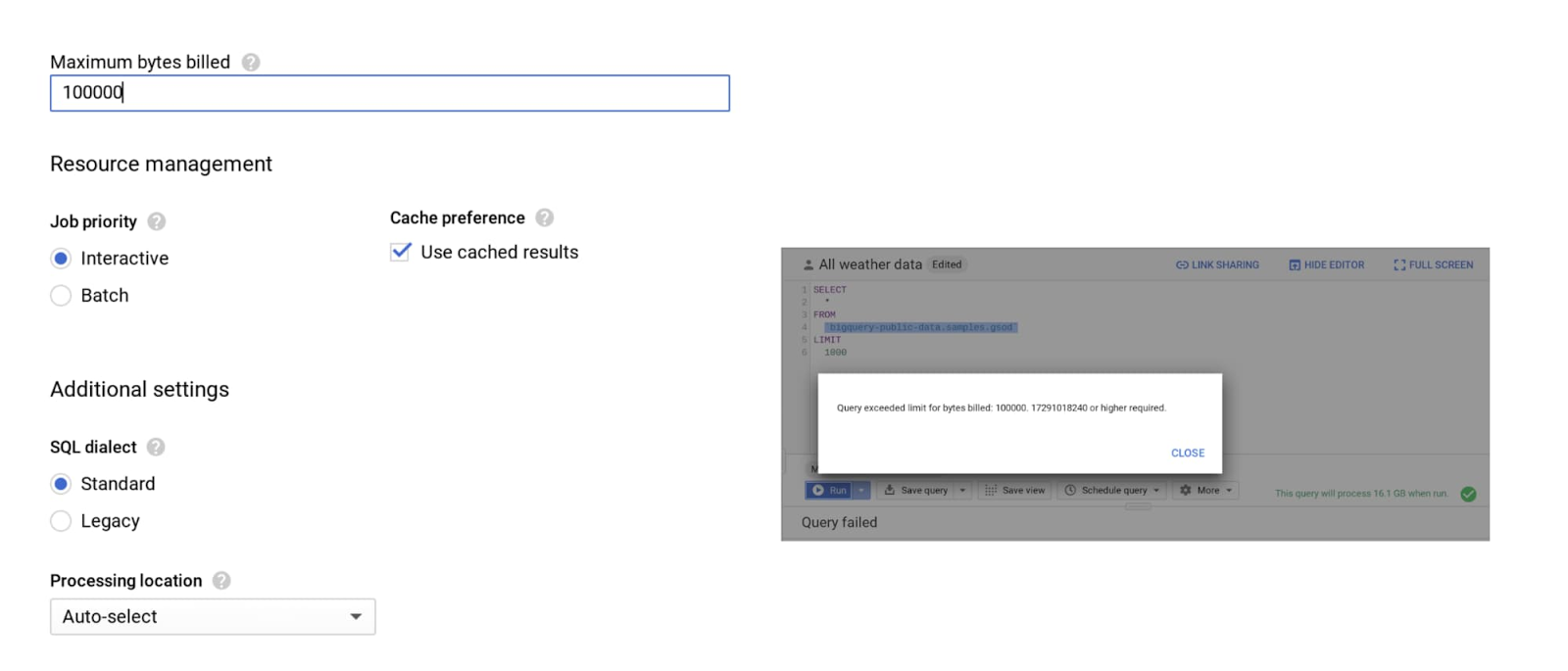
Task: Choose Legacy SQL dialect
Action: coord(61,521)
